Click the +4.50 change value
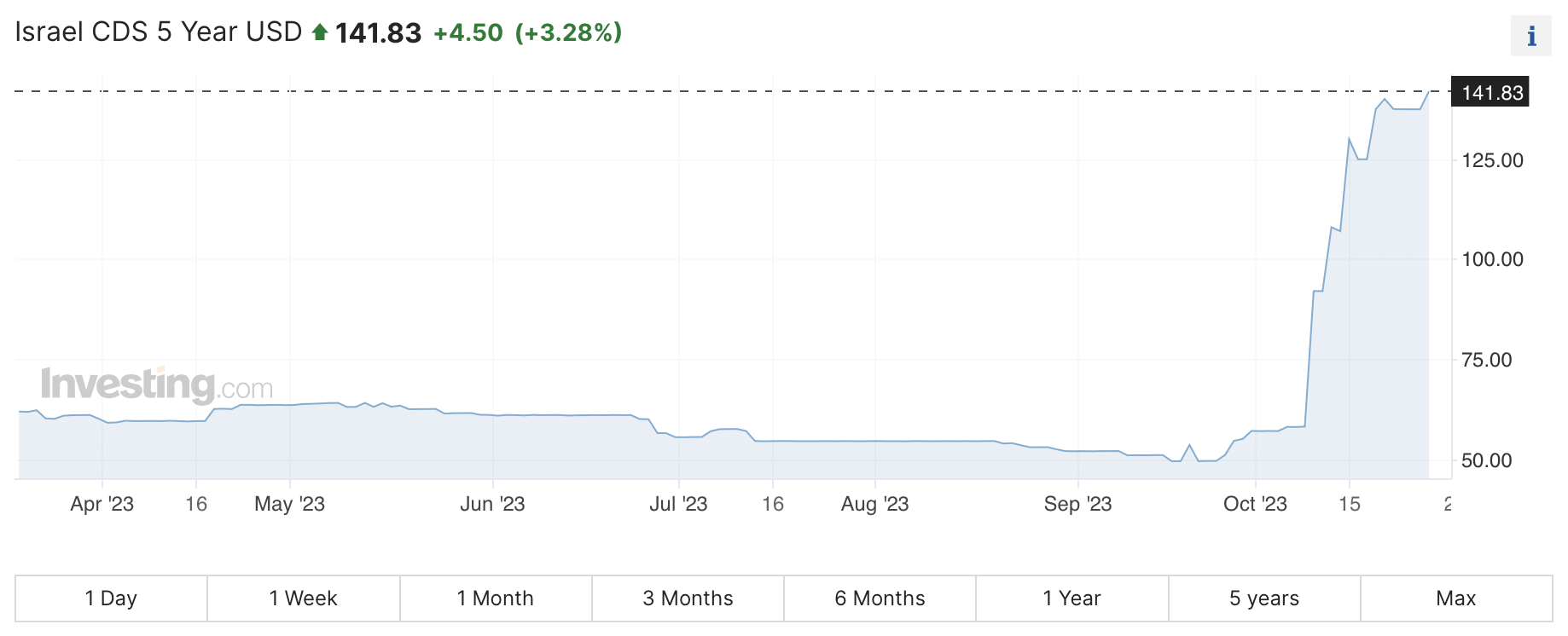The height and width of the screenshot is (636, 1568). pyautogui.click(x=468, y=33)
